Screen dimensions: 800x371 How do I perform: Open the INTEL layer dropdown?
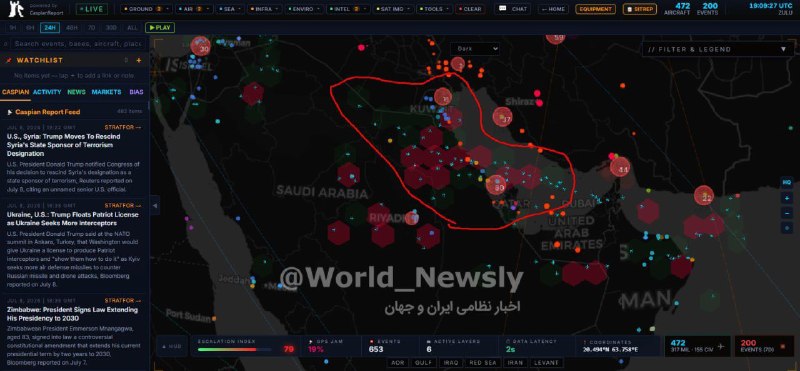[x=348, y=9]
